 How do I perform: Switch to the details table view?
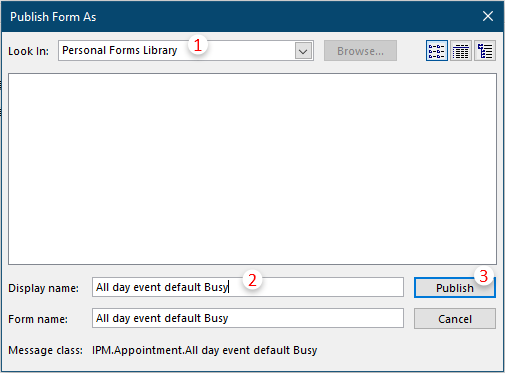click(x=461, y=51)
